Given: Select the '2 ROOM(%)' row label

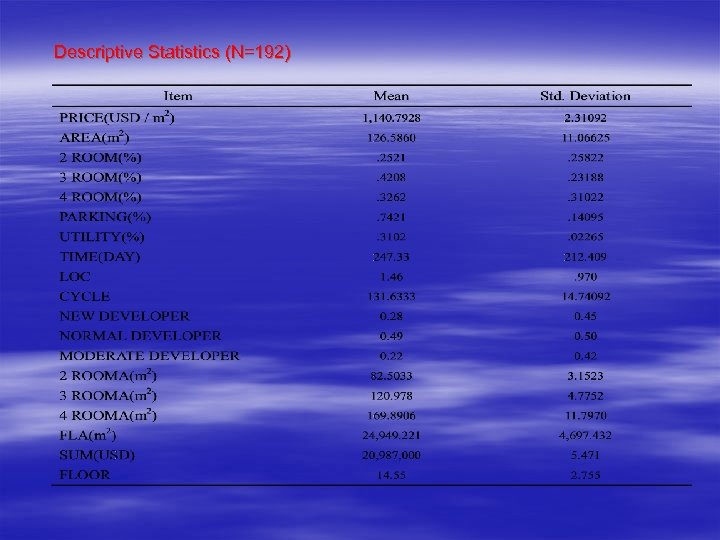Looking at the screenshot, I should point(100,158).
